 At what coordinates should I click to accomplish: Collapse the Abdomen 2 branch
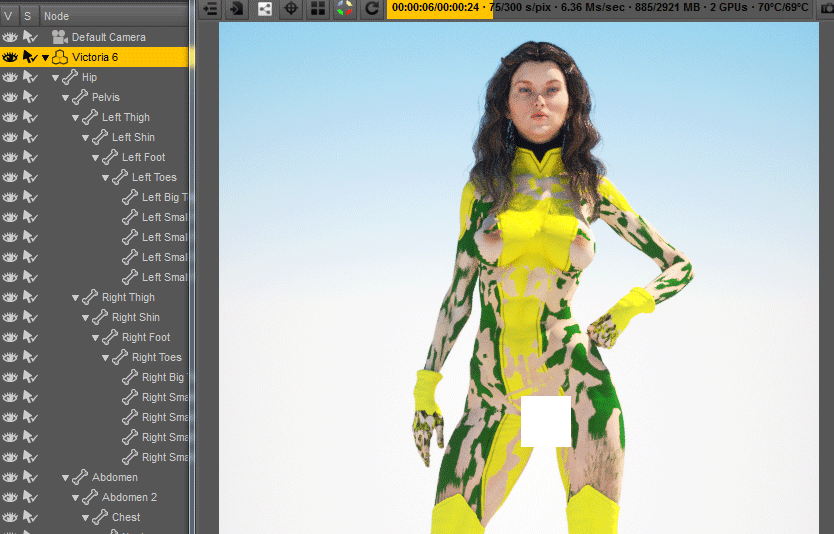pyautogui.click(x=76, y=498)
